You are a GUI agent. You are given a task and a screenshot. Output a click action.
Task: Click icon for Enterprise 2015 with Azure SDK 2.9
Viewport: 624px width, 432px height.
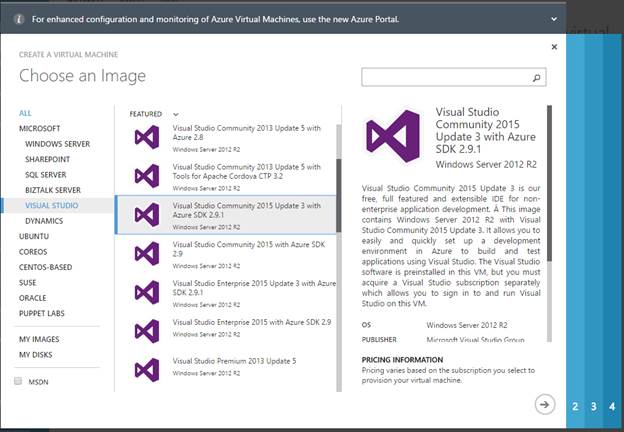tap(147, 331)
